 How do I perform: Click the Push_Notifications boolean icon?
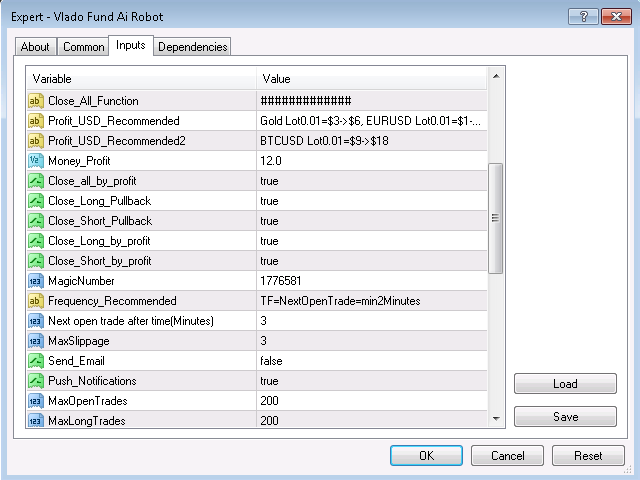(36, 381)
